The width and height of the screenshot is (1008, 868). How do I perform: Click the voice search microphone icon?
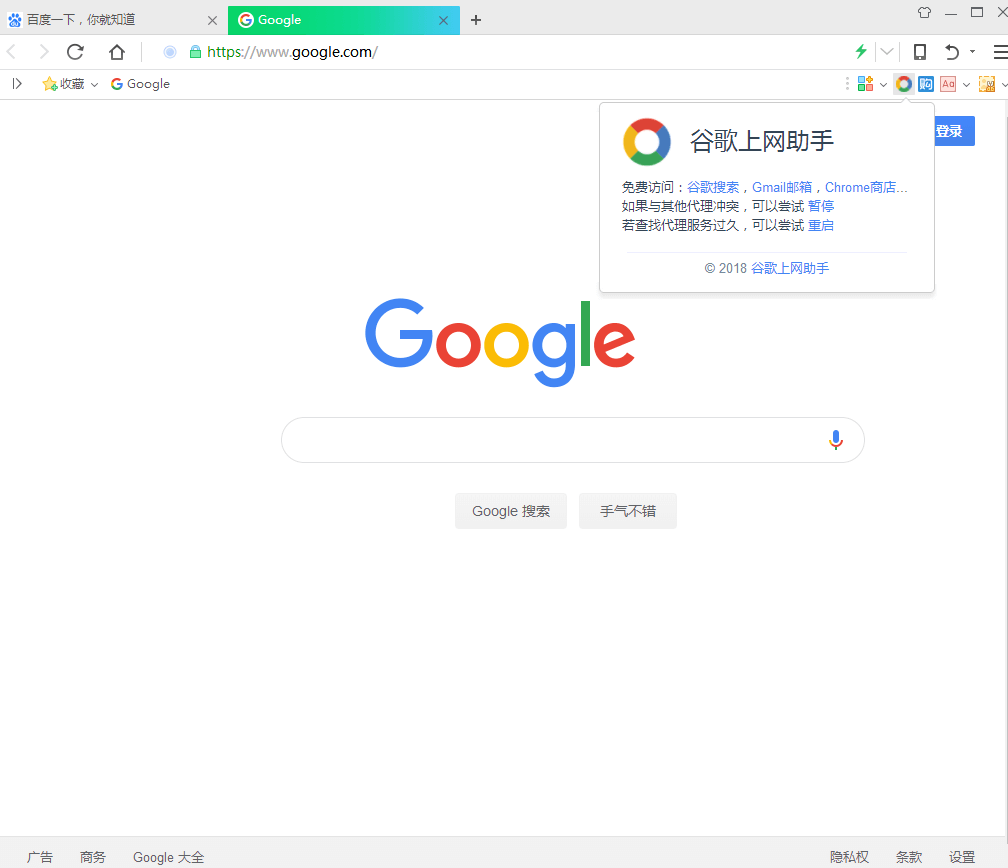click(x=836, y=440)
